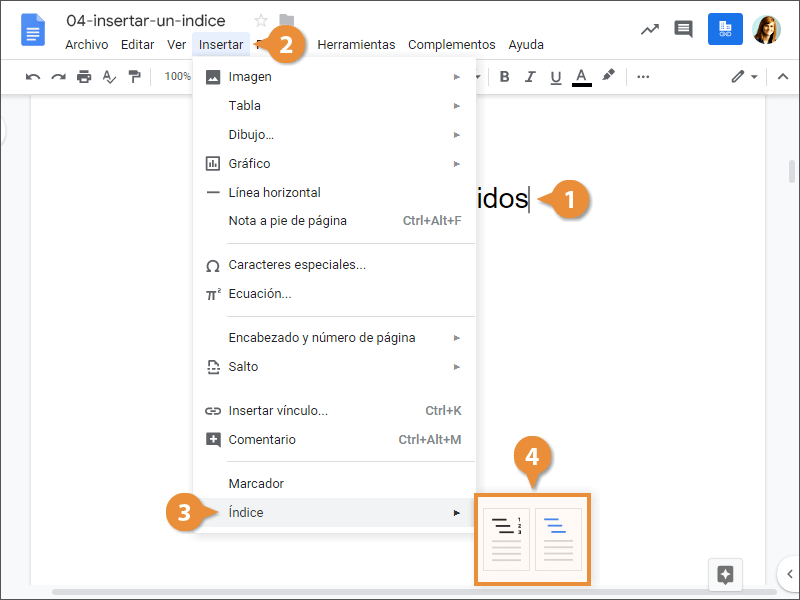Screen dimensions: 800x600
Task: Open the text color picker
Action: 582,77
